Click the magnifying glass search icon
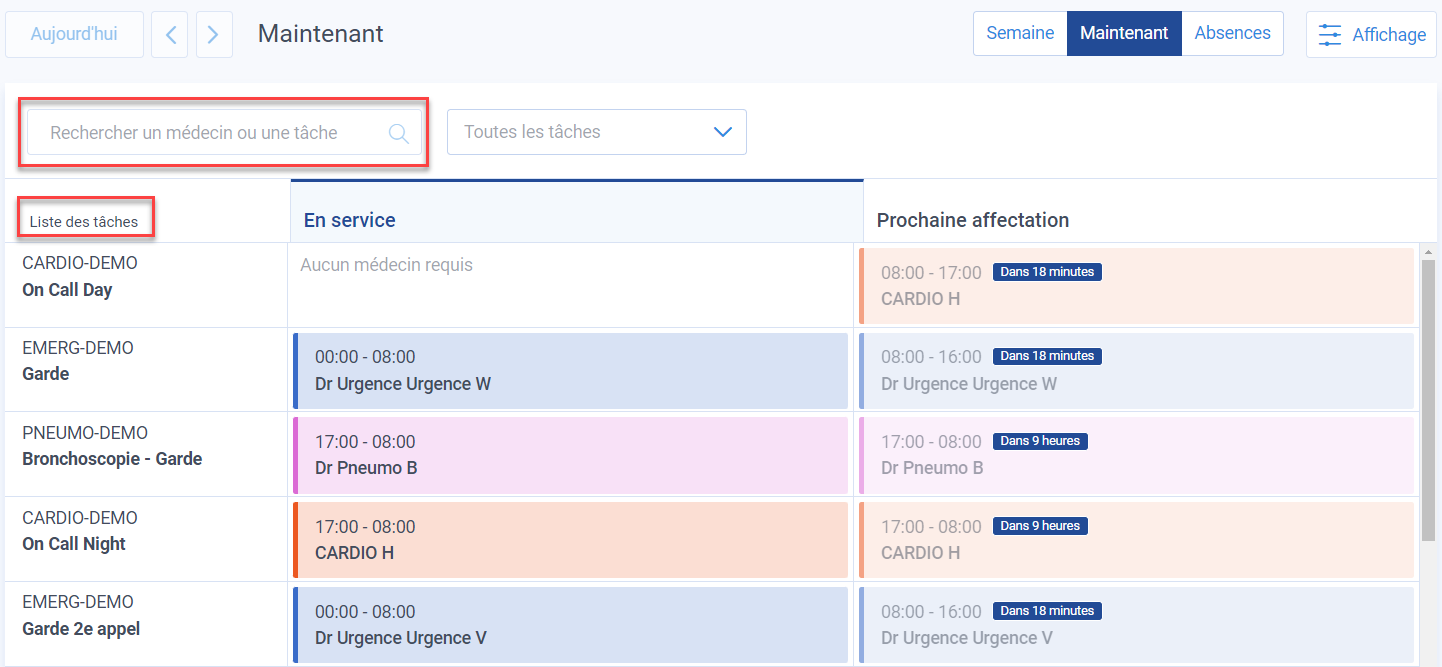1442x667 pixels. coord(398,133)
